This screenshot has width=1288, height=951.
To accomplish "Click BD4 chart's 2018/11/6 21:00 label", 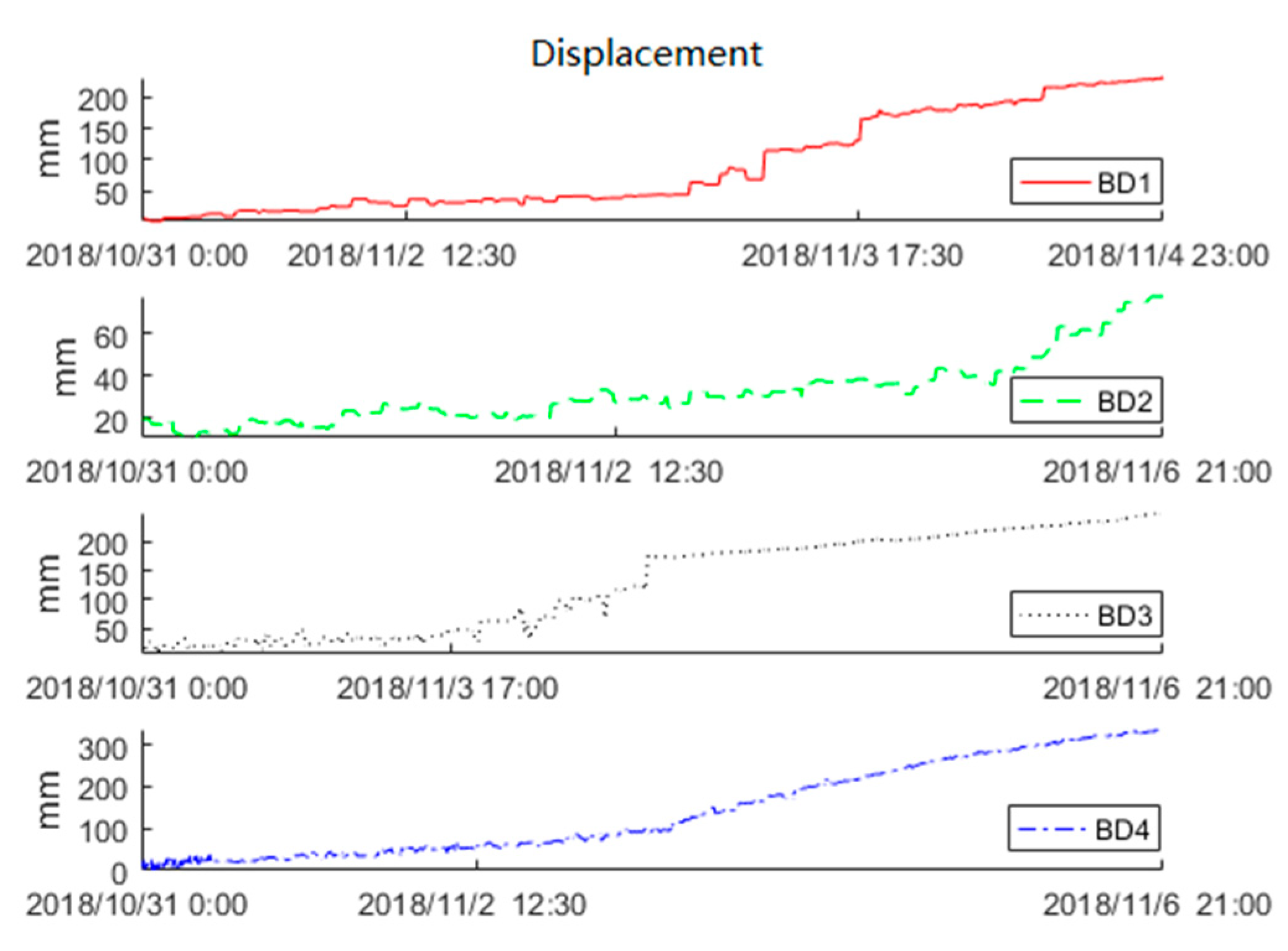I will tap(1157, 905).
